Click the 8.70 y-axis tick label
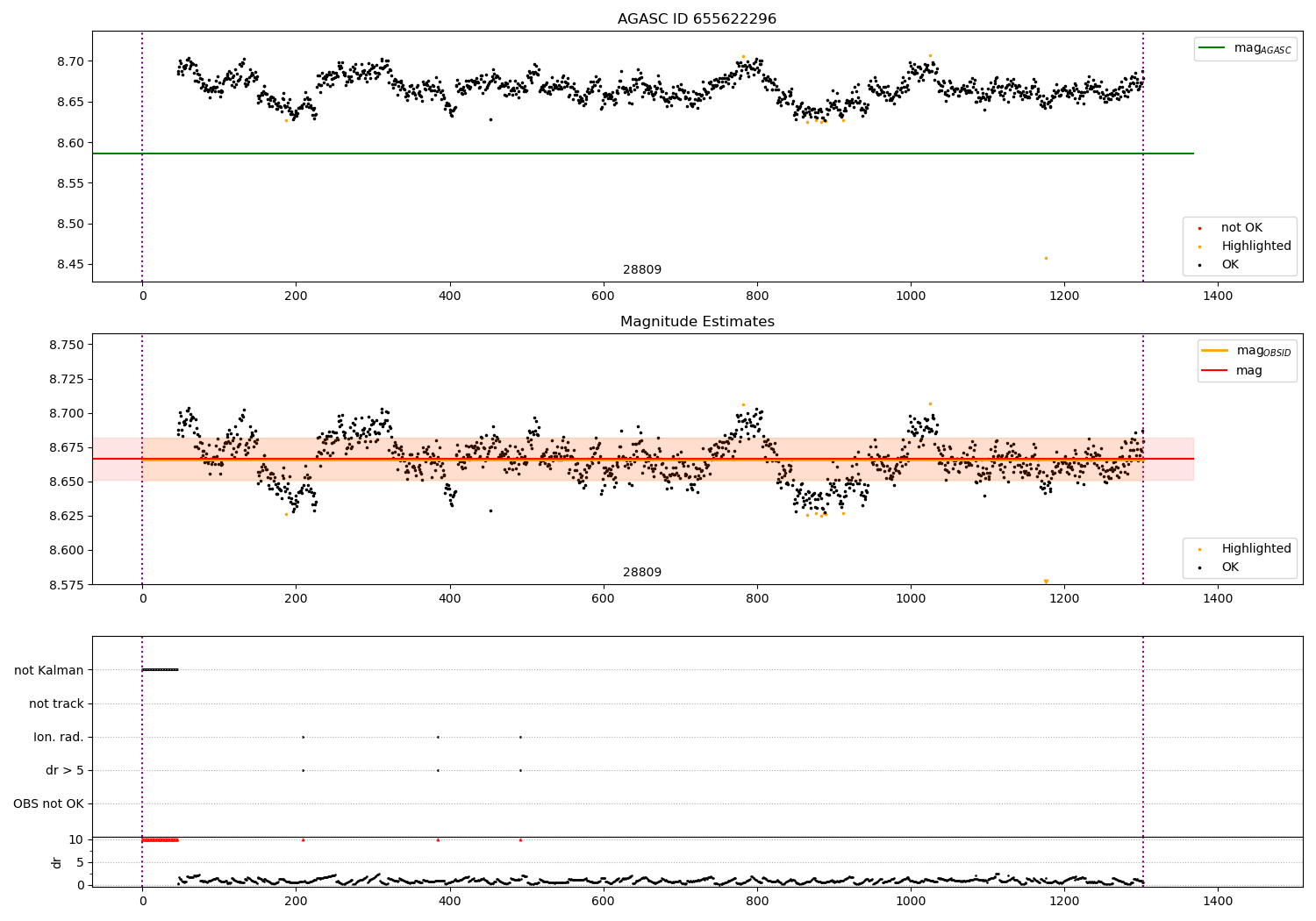 [x=70, y=61]
